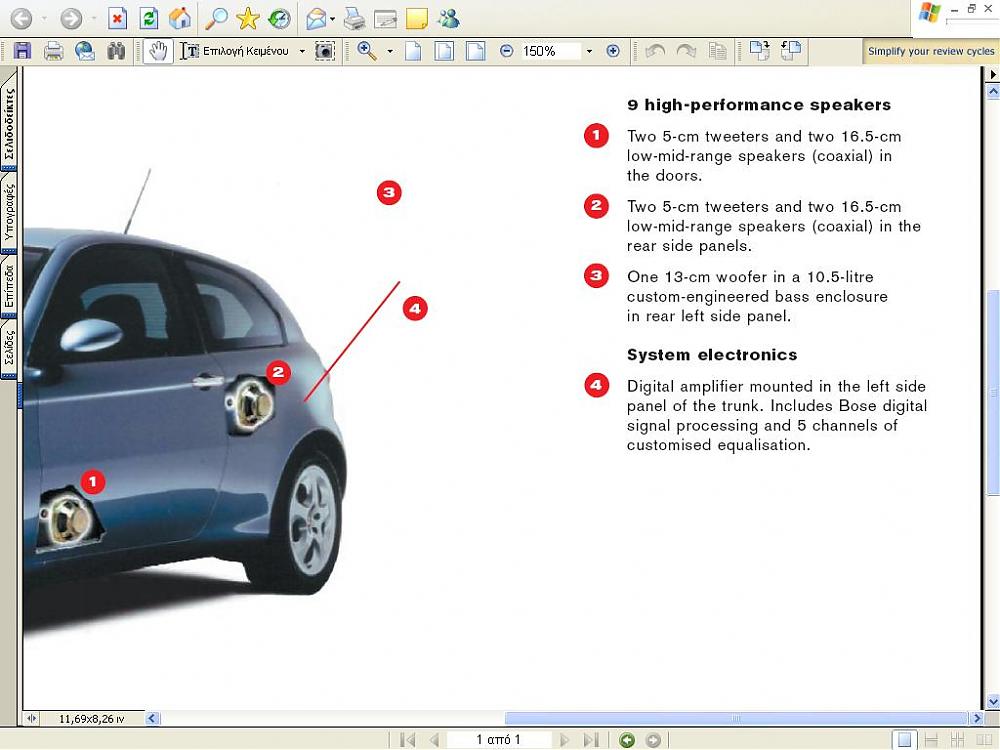Viewport: 1000px width, 750px height.
Task: Open the Σελιδοδείκτες side tab
Action: coord(9,121)
